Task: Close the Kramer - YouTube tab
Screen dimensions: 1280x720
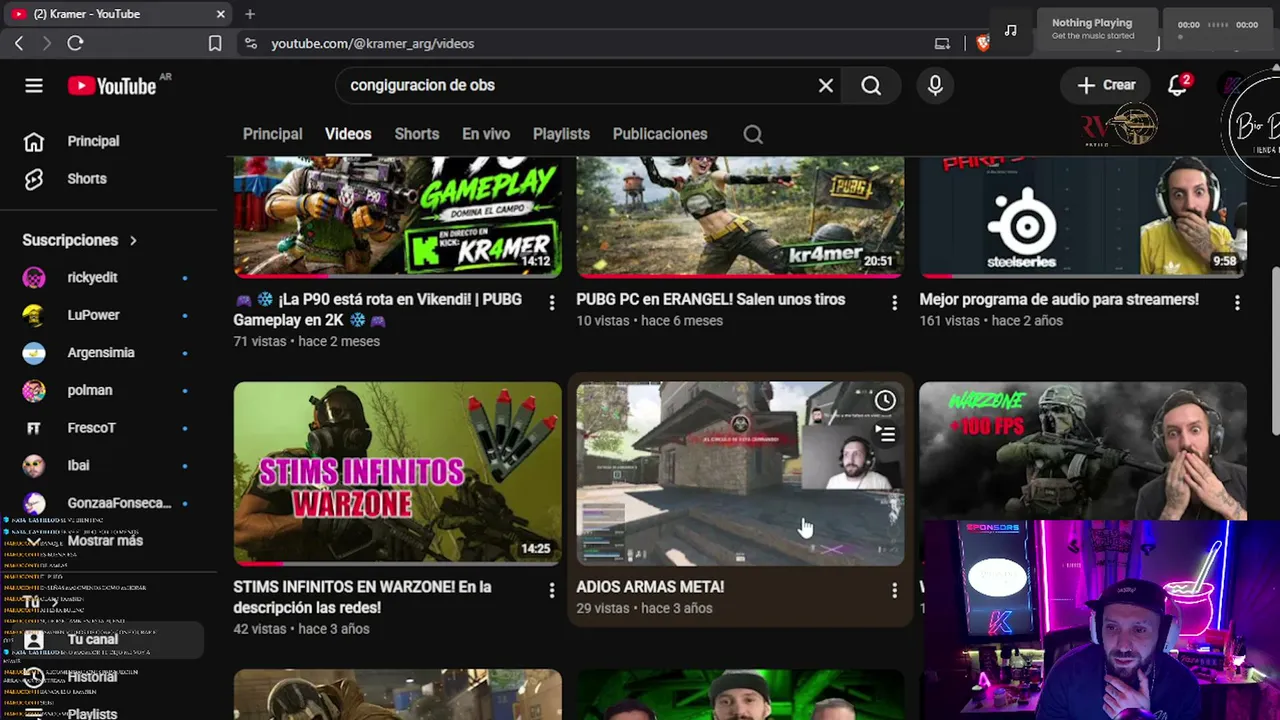Action: click(221, 14)
